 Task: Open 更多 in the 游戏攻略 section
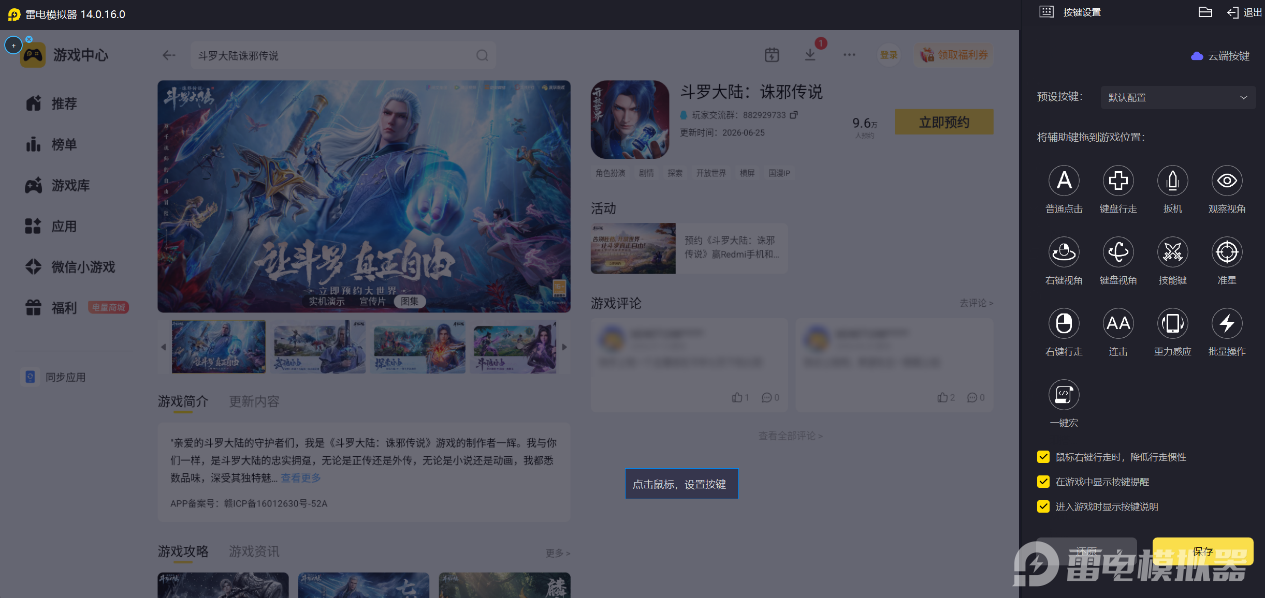[x=558, y=553]
